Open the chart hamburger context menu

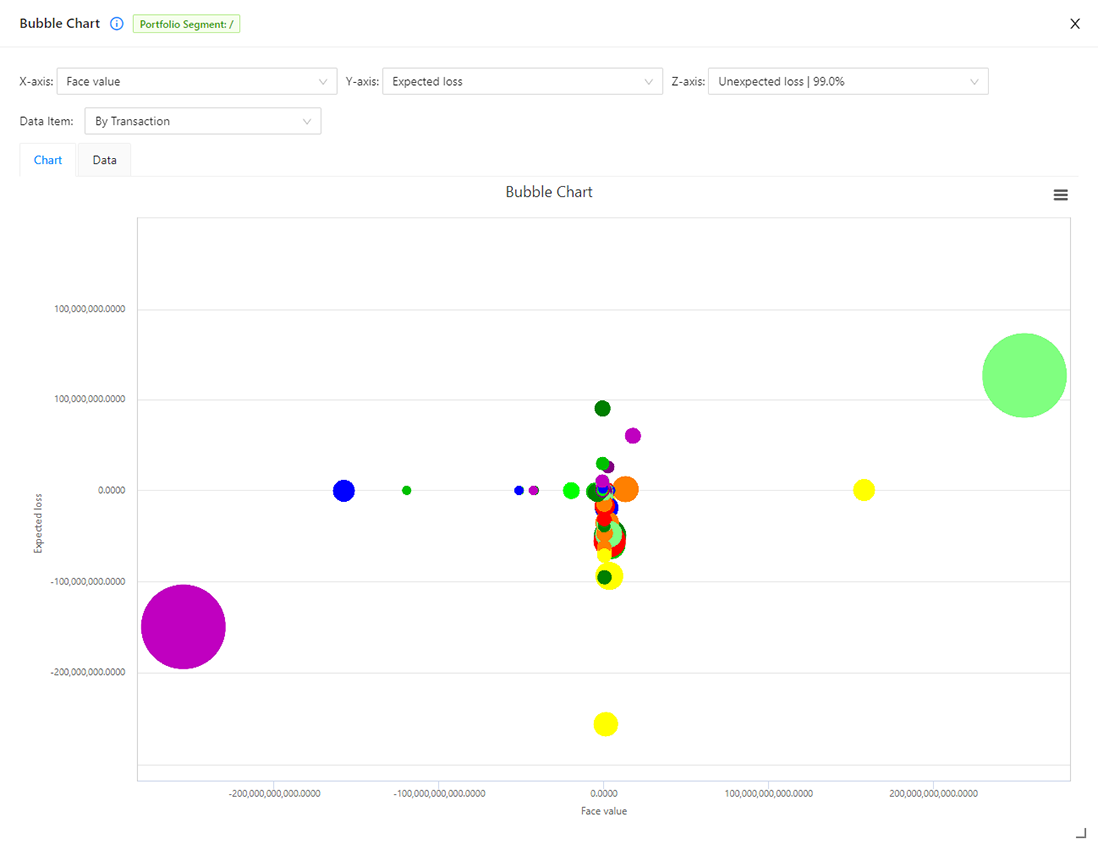(x=1060, y=195)
